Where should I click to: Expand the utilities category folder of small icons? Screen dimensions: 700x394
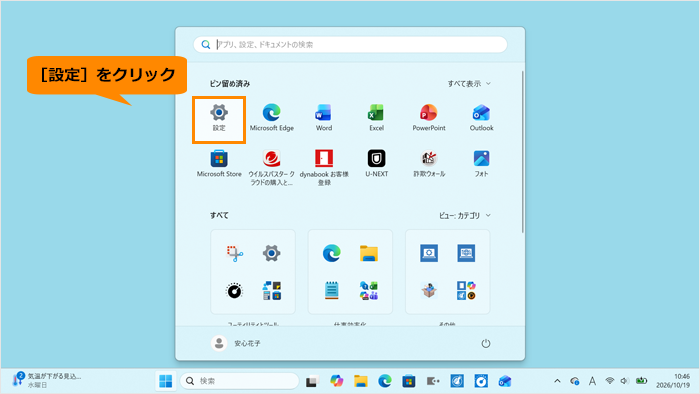click(271, 290)
